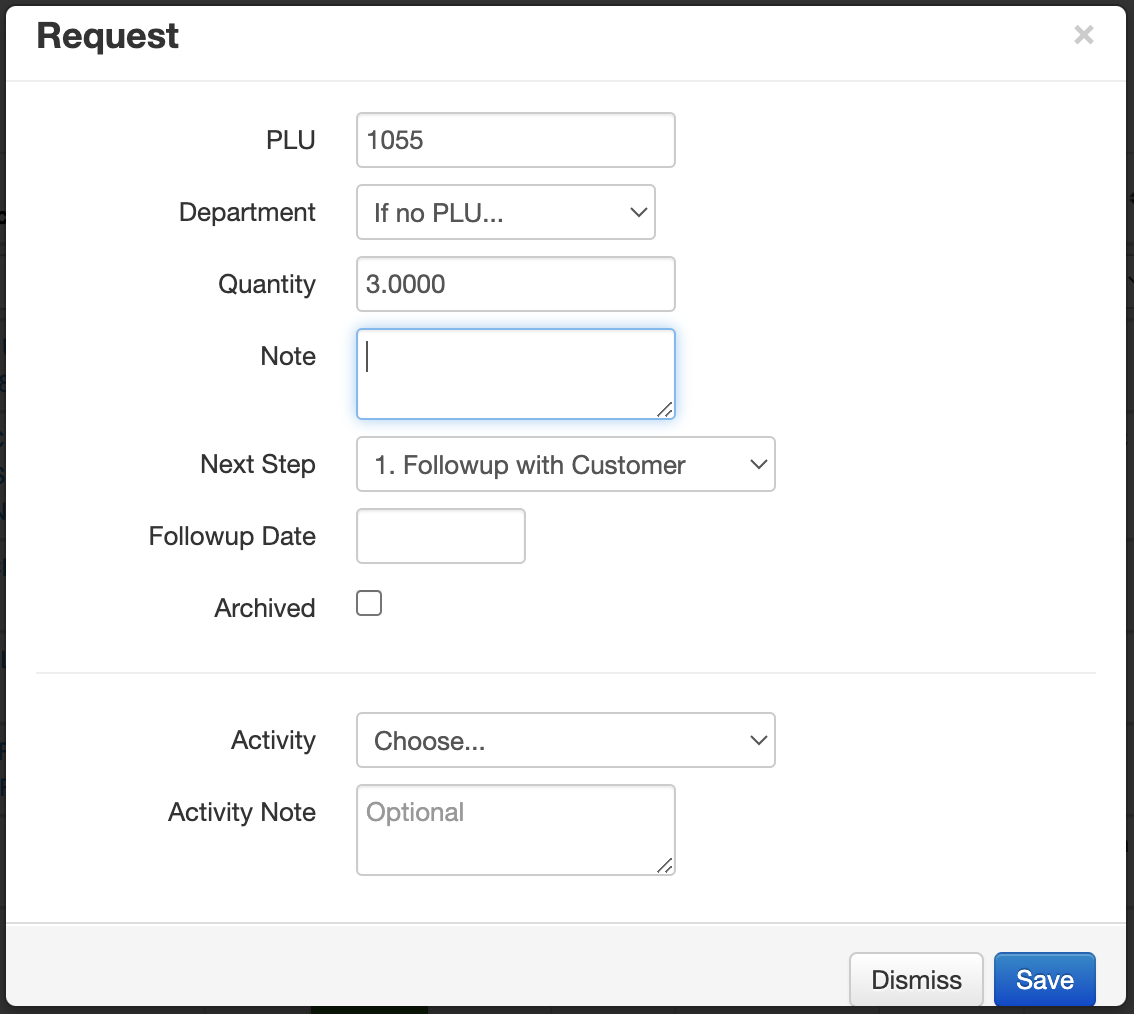Image resolution: width=1134 pixels, height=1014 pixels.
Task: Close the Request dialog with the X
Action: [x=1083, y=36]
